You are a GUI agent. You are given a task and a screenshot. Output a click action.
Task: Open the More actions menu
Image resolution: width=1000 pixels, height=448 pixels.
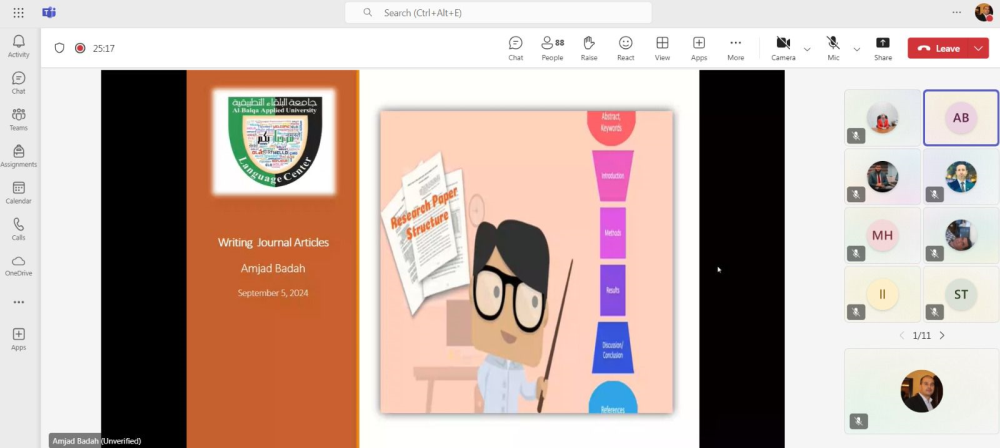pos(735,47)
